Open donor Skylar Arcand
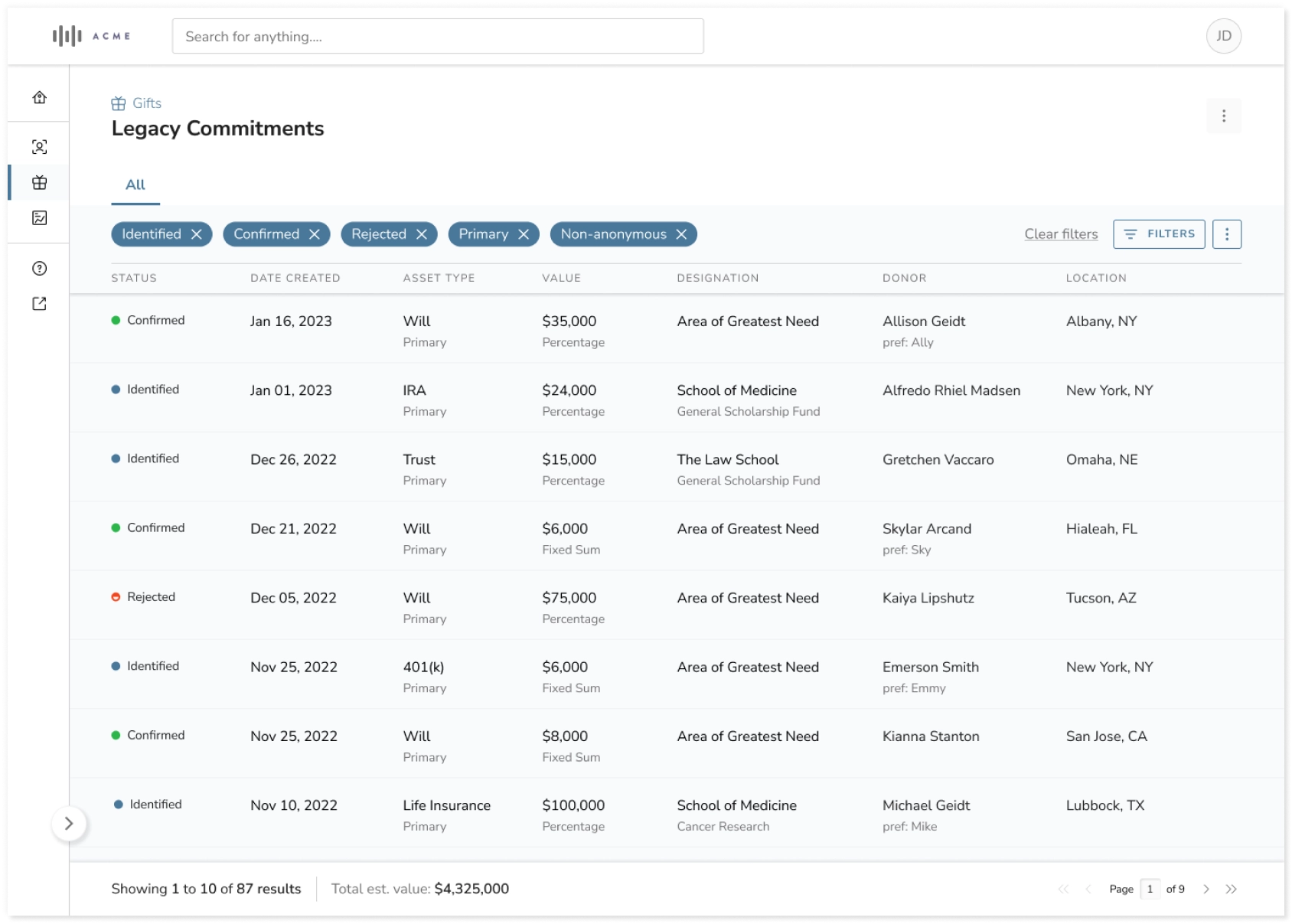 [927, 529]
